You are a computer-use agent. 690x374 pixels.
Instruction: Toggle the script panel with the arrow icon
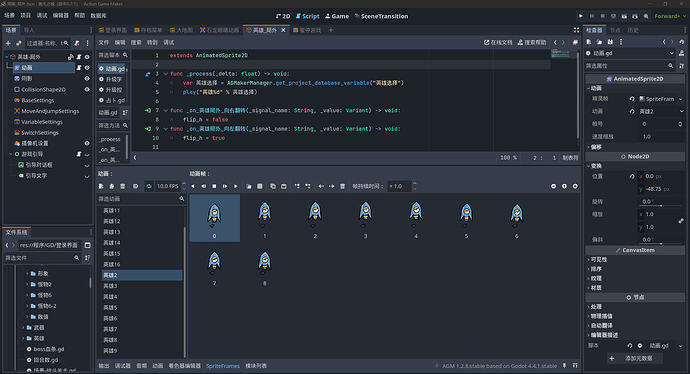click(x=135, y=158)
